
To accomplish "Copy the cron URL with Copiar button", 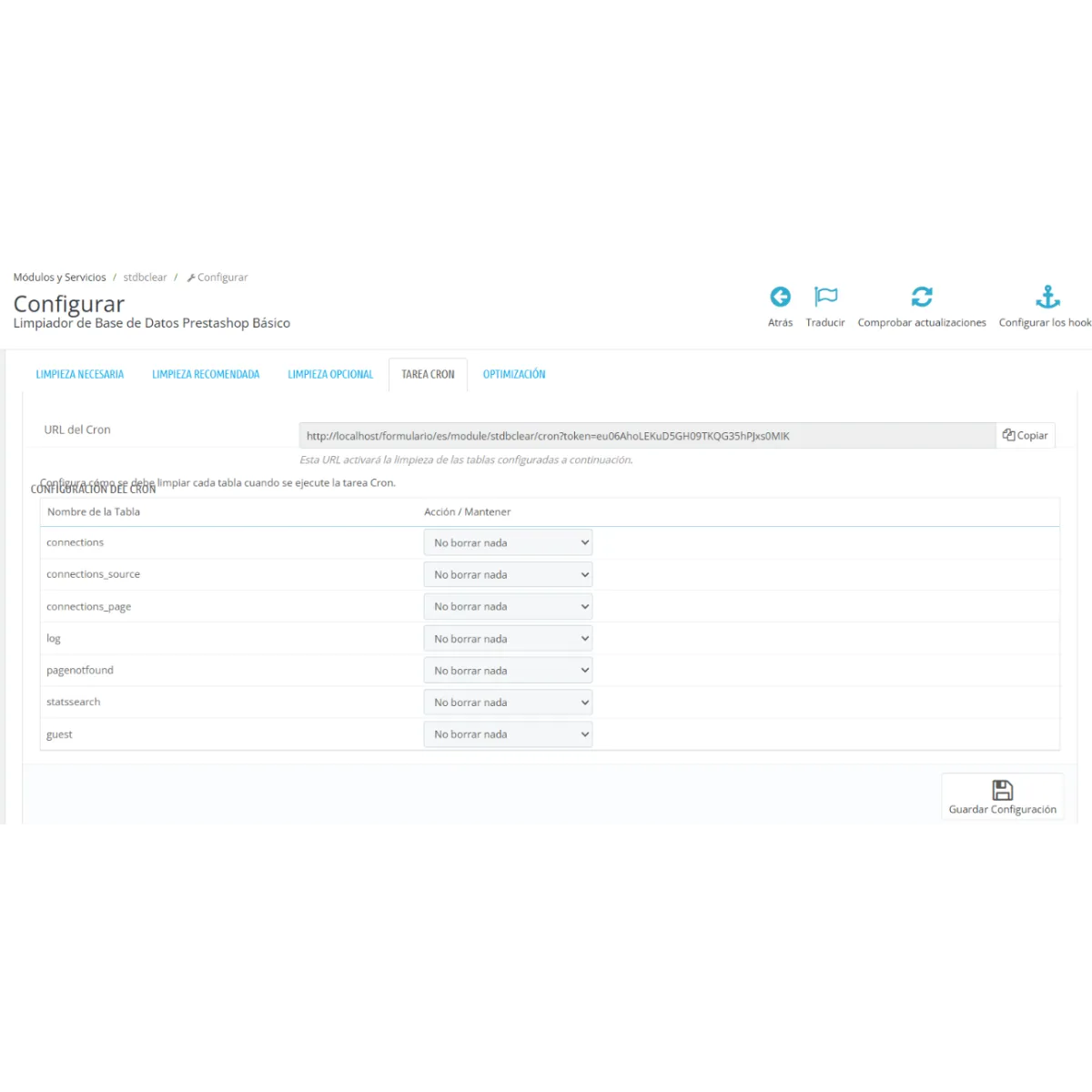I will tap(1026, 436).
